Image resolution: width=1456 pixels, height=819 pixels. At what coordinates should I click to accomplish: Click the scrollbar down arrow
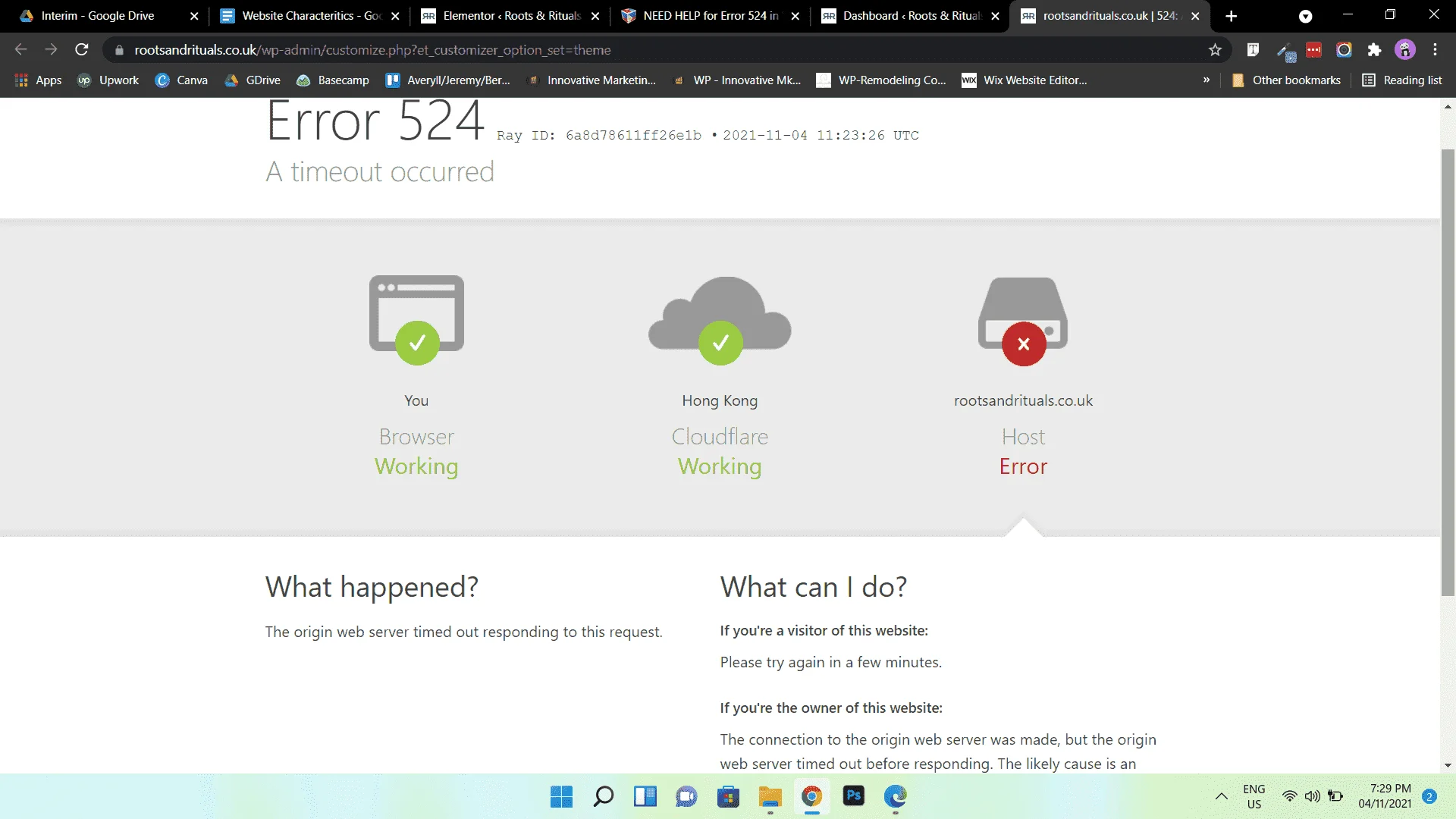coord(1448,765)
